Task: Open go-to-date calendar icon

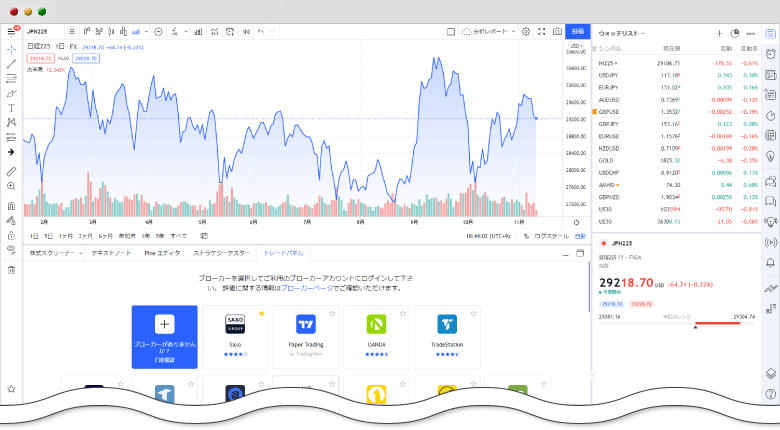Action: pyautogui.click(x=204, y=236)
